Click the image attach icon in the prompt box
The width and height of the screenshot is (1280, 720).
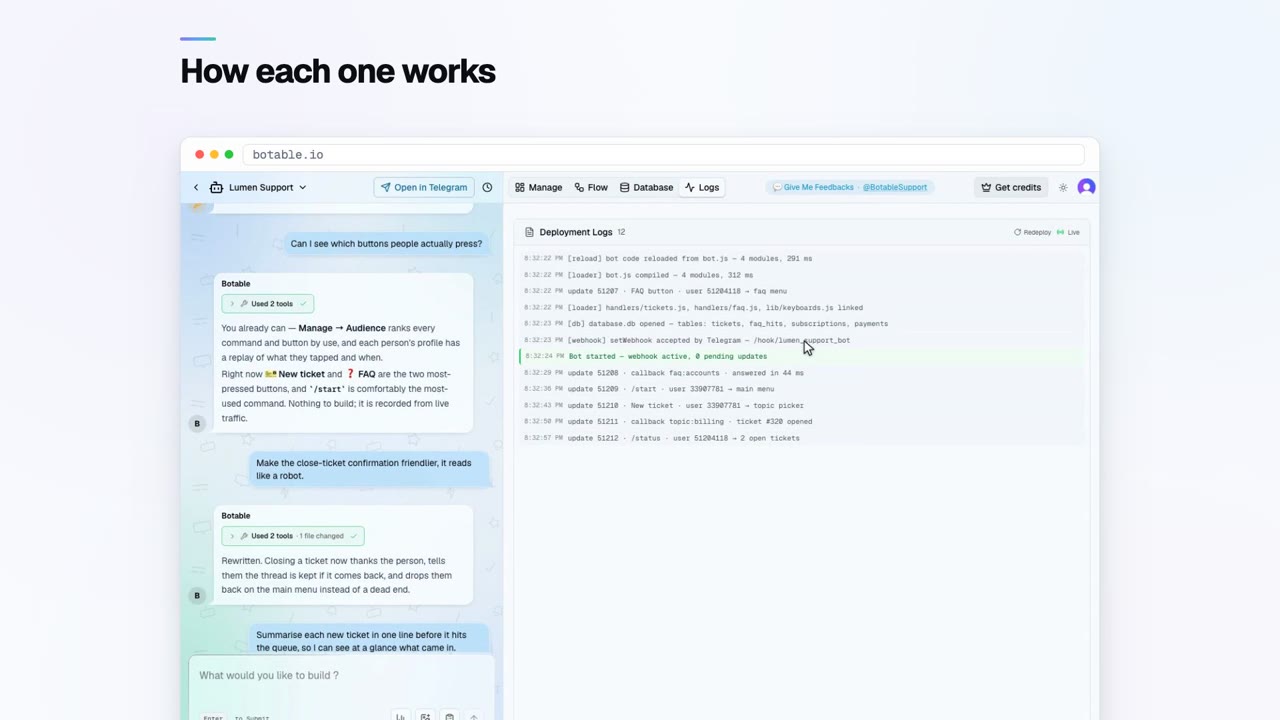(425, 716)
